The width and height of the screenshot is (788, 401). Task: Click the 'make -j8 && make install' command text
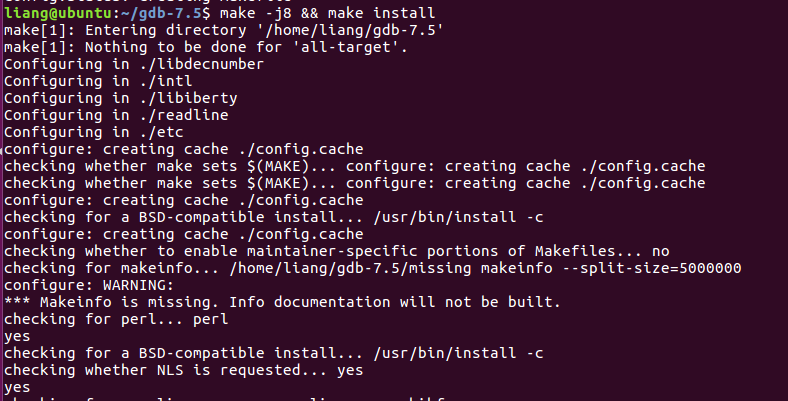tap(328, 13)
